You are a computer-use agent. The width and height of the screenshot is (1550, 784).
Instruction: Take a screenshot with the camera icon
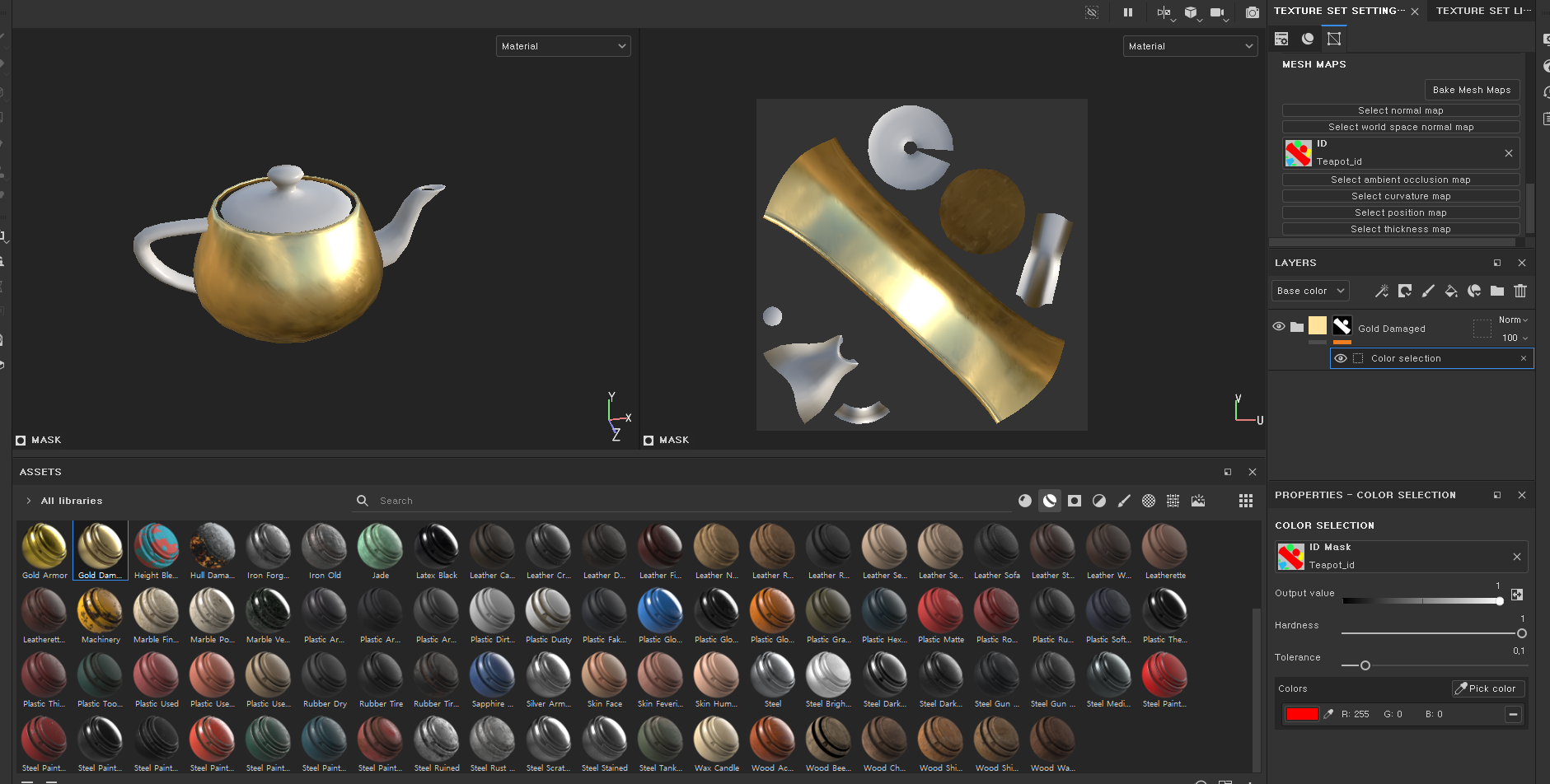pyautogui.click(x=1252, y=12)
